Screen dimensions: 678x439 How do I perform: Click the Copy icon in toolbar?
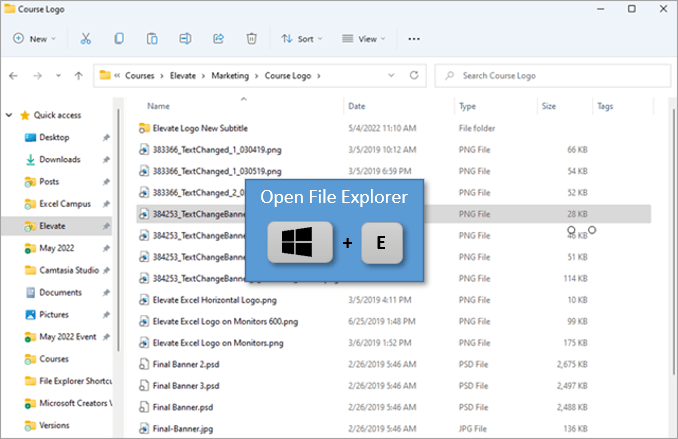coord(119,39)
